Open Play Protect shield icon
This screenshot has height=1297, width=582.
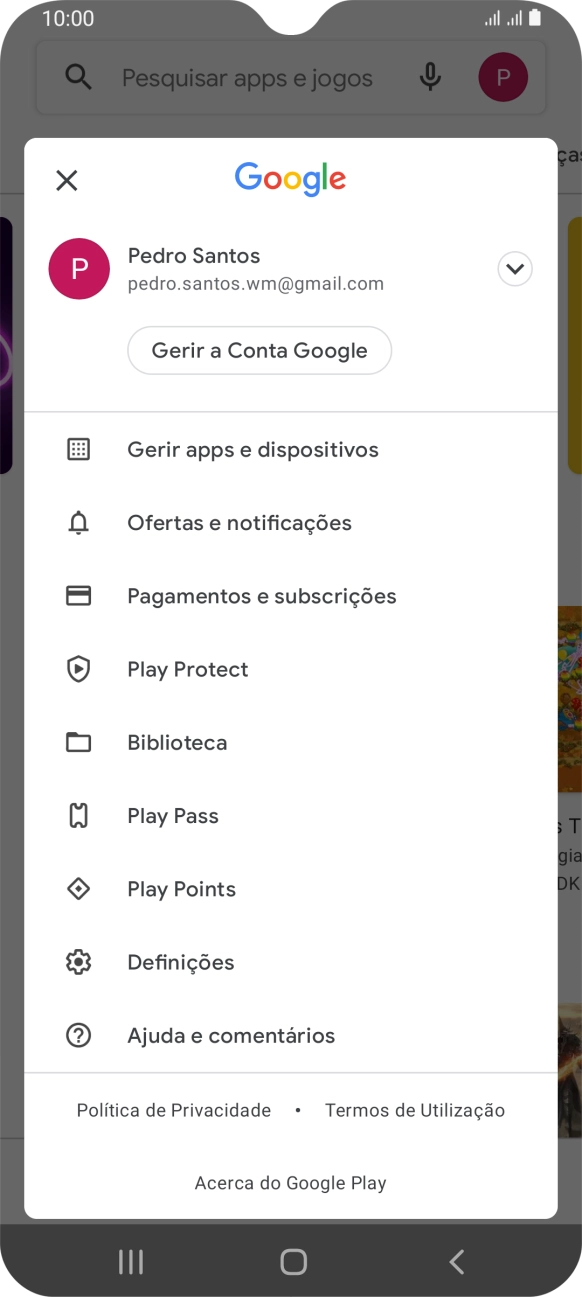[79, 669]
